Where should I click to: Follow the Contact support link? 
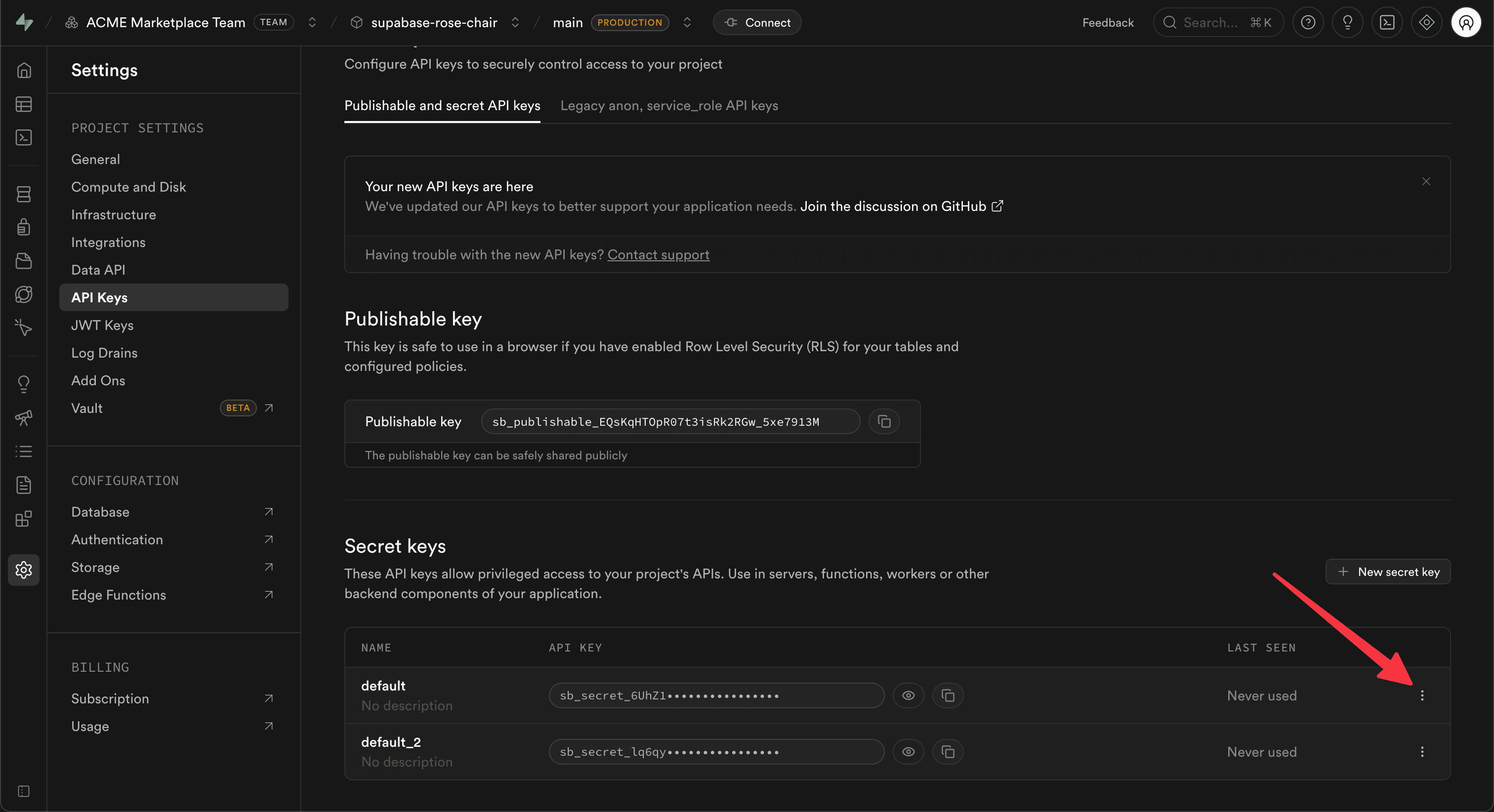coord(658,255)
